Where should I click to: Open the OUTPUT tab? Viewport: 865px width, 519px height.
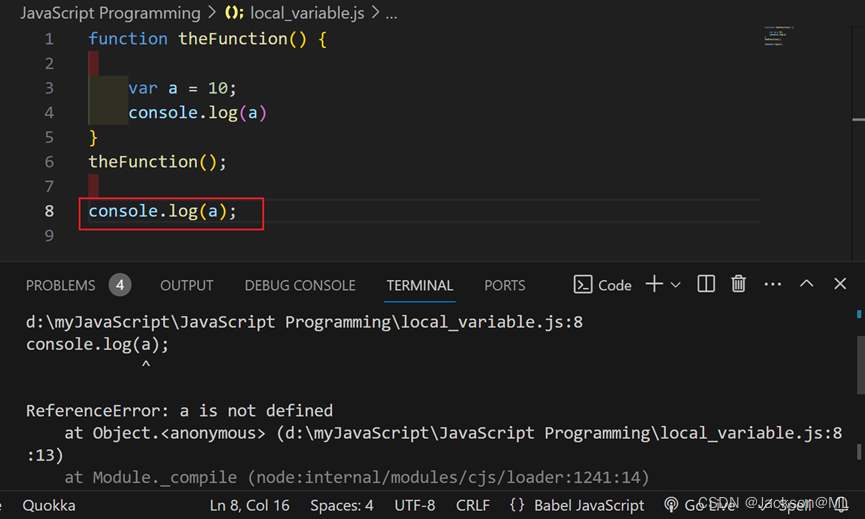pos(187,285)
